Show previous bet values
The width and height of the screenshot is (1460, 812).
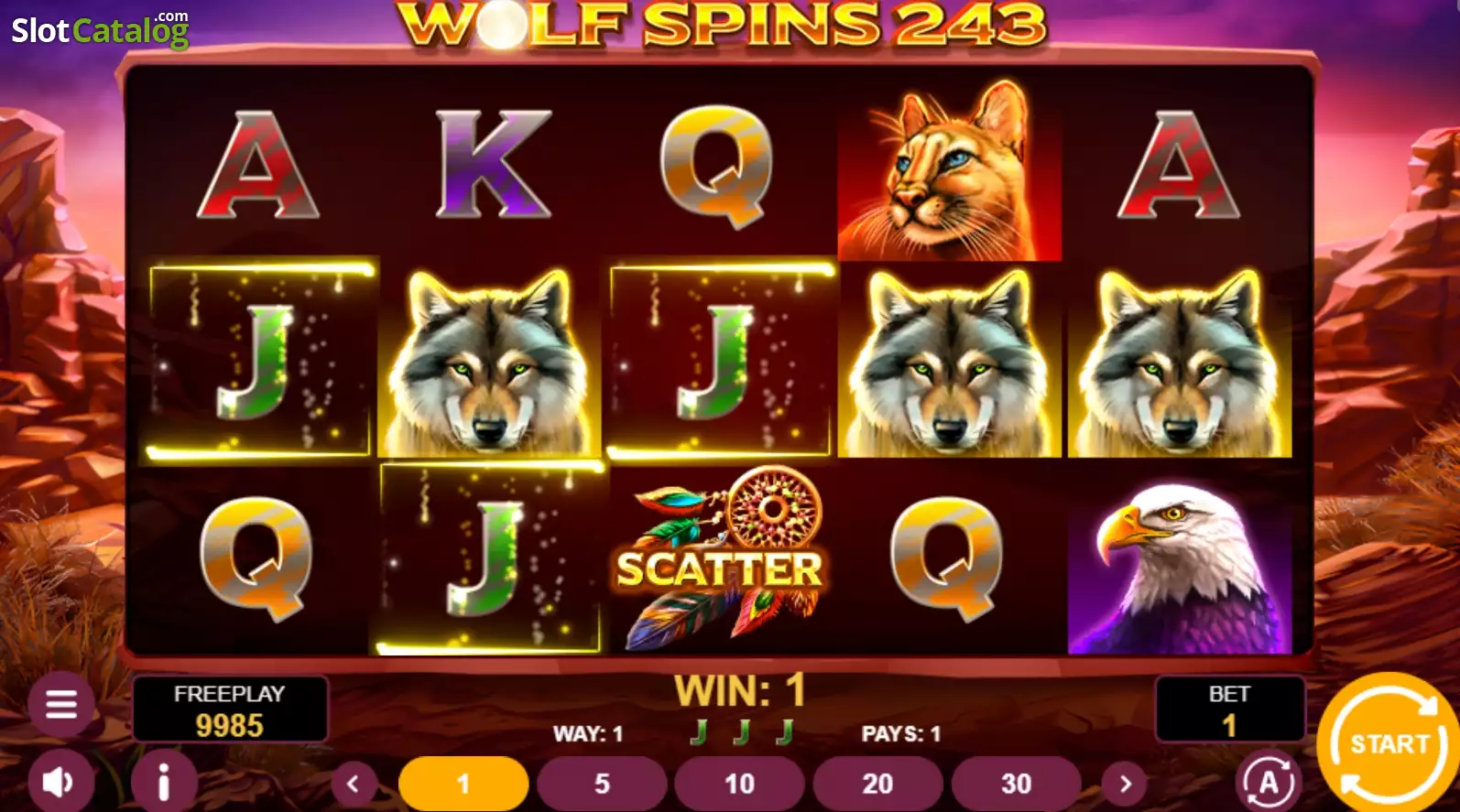click(x=353, y=784)
